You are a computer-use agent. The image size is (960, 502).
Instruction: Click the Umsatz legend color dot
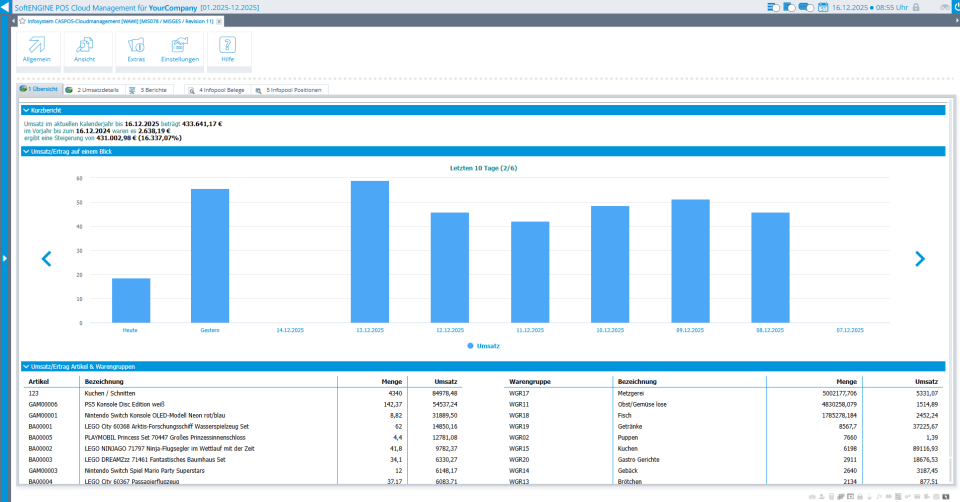[x=470, y=346]
